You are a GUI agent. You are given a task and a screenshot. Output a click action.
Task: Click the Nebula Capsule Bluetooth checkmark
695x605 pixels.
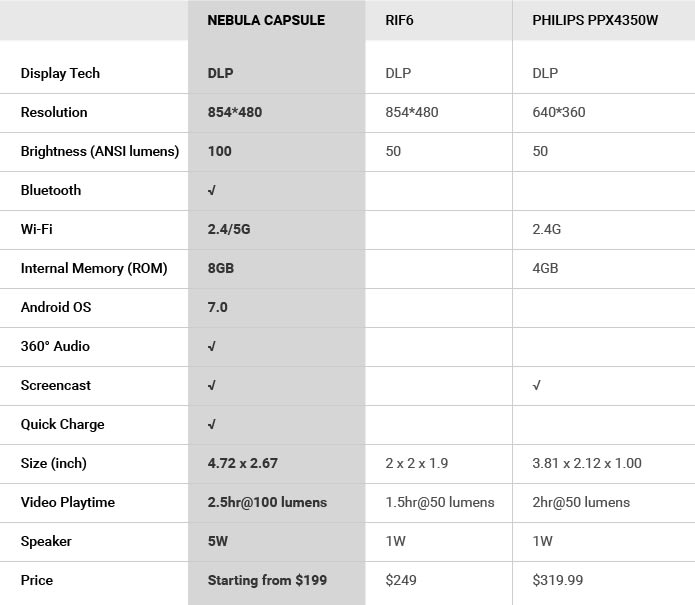click(212, 190)
